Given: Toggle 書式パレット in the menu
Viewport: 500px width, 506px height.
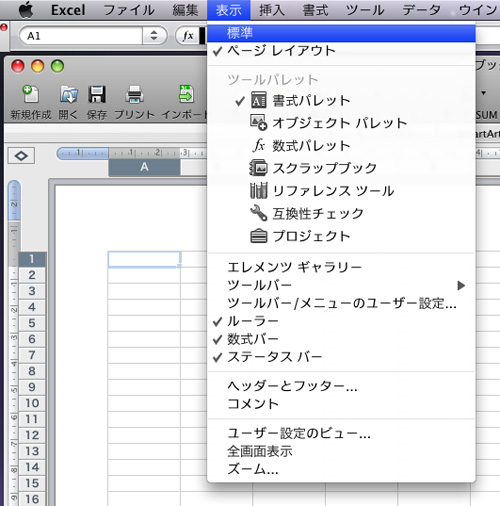Looking at the screenshot, I should coord(341,101).
